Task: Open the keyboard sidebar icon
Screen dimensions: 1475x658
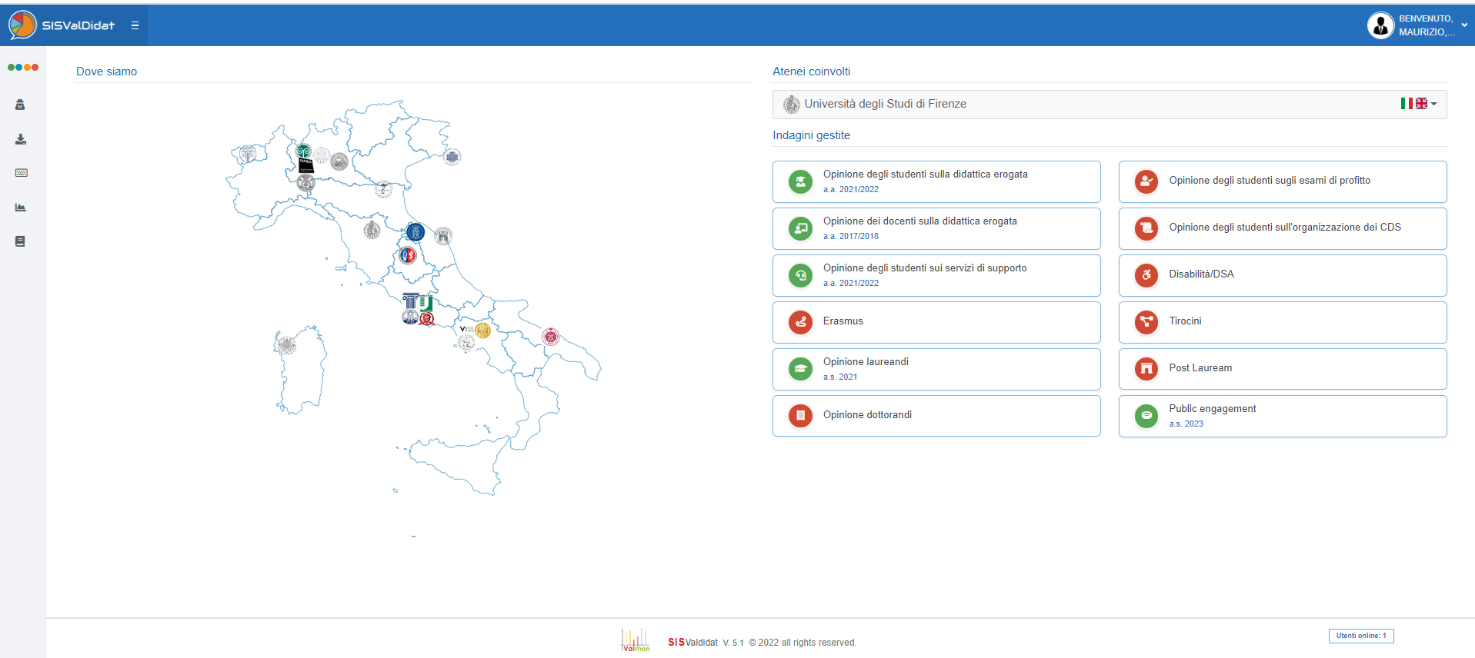Action: coord(21,173)
